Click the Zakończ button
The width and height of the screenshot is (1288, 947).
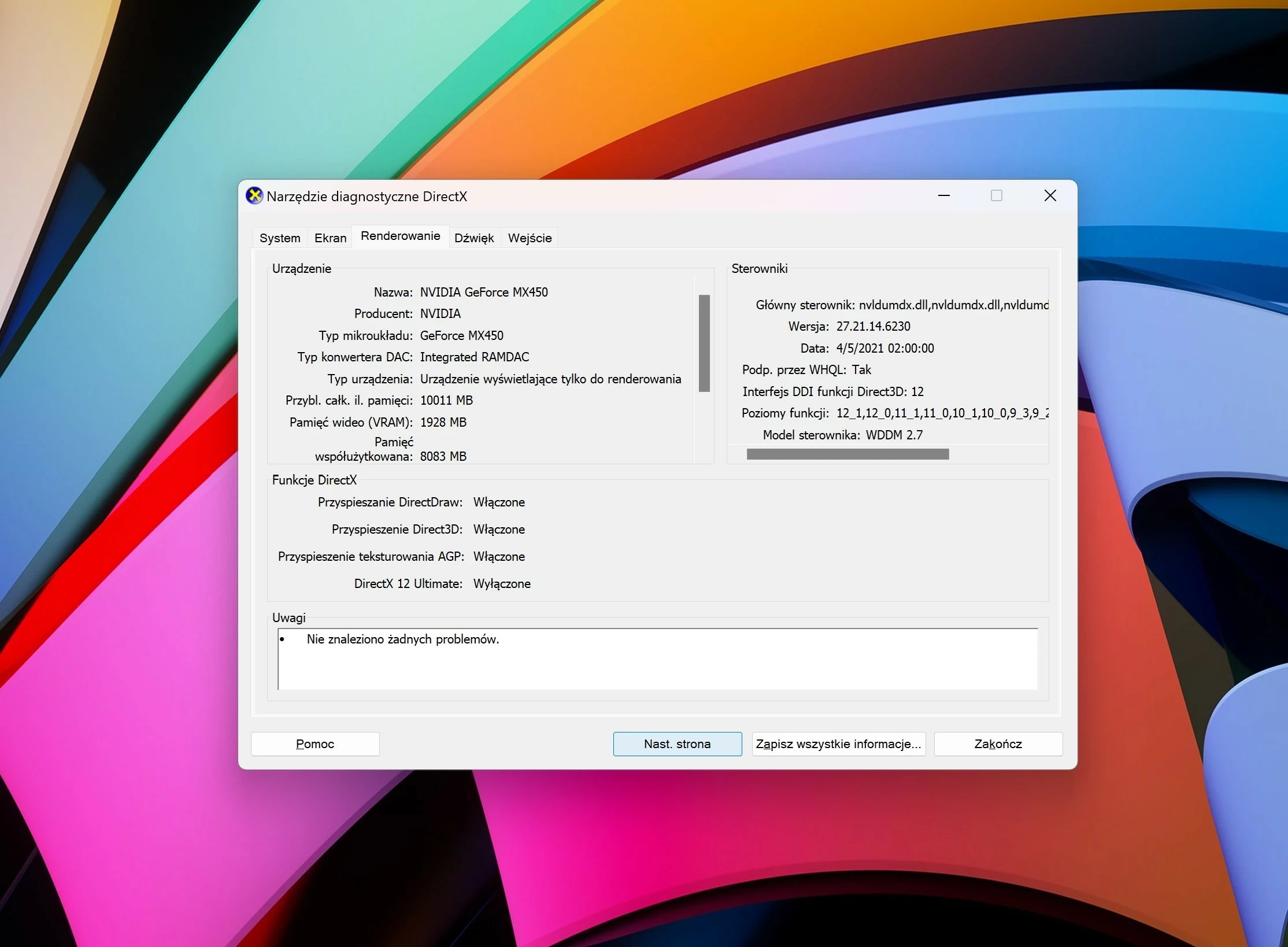[998, 744]
